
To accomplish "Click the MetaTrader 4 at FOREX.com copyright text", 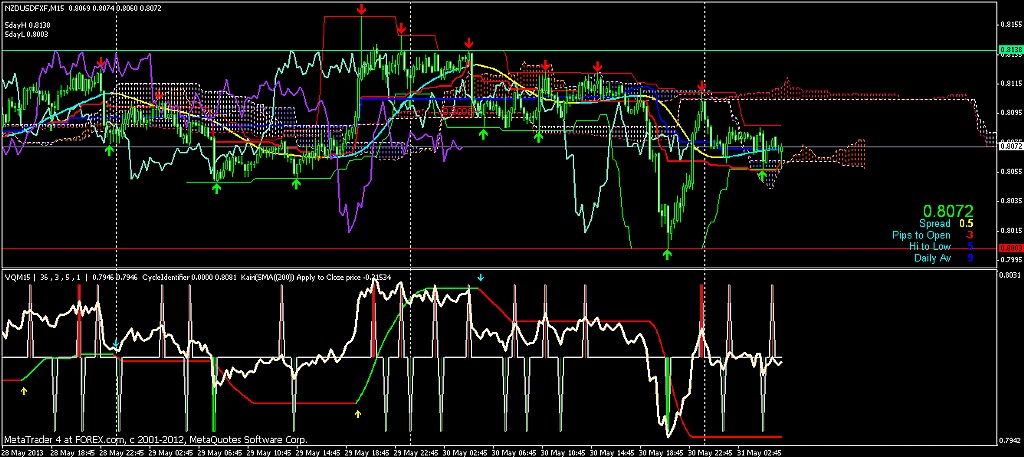I will 155,439.
